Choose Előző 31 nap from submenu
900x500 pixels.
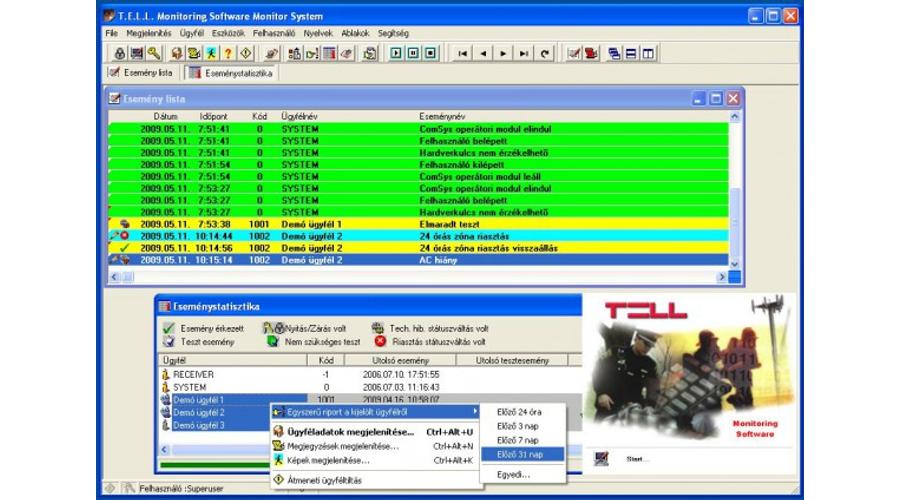(518, 454)
